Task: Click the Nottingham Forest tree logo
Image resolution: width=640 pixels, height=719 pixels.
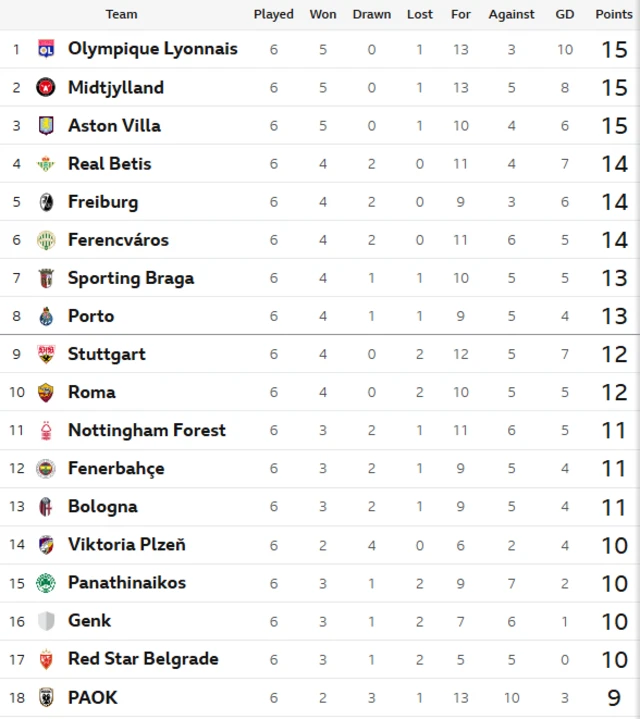Action: [x=46, y=430]
